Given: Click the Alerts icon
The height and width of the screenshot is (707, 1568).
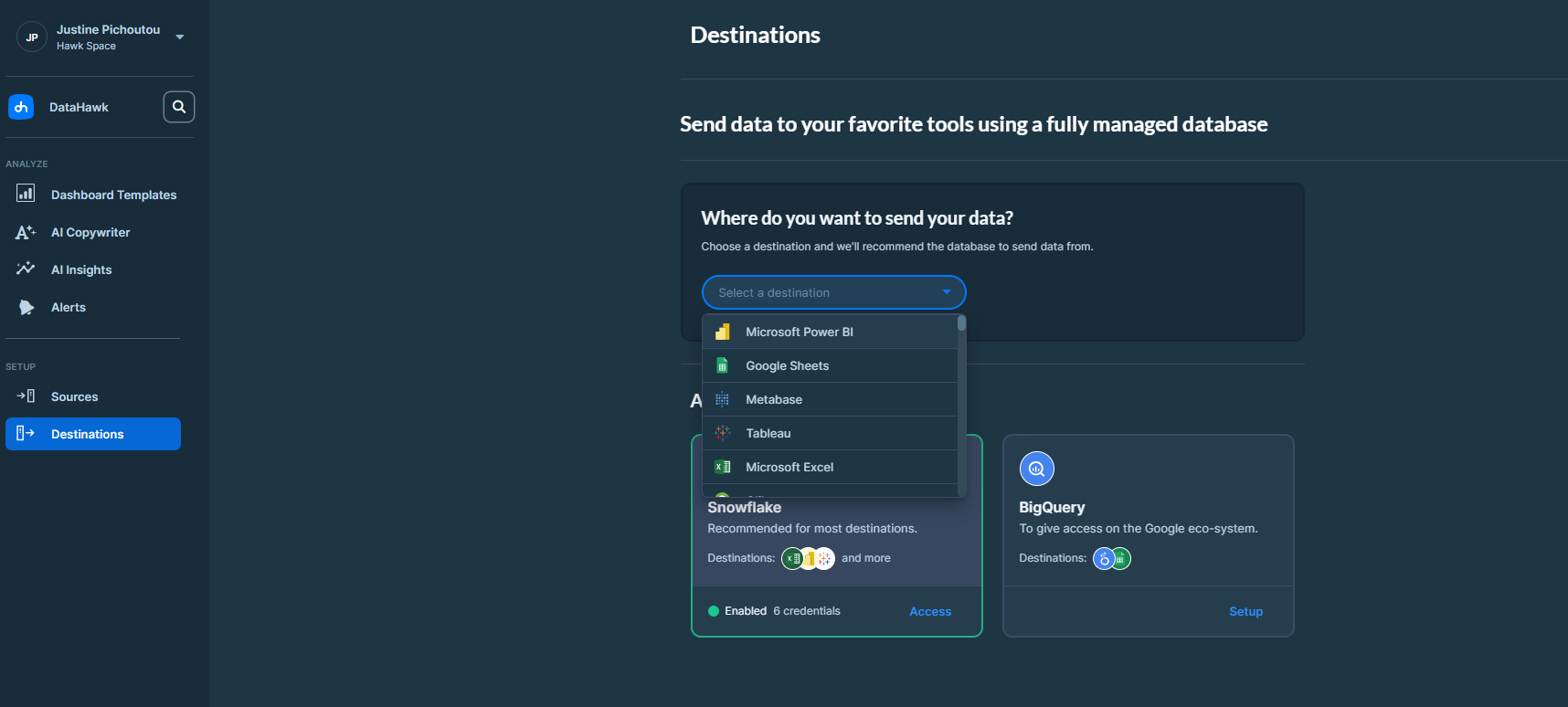Looking at the screenshot, I should coord(26,307).
